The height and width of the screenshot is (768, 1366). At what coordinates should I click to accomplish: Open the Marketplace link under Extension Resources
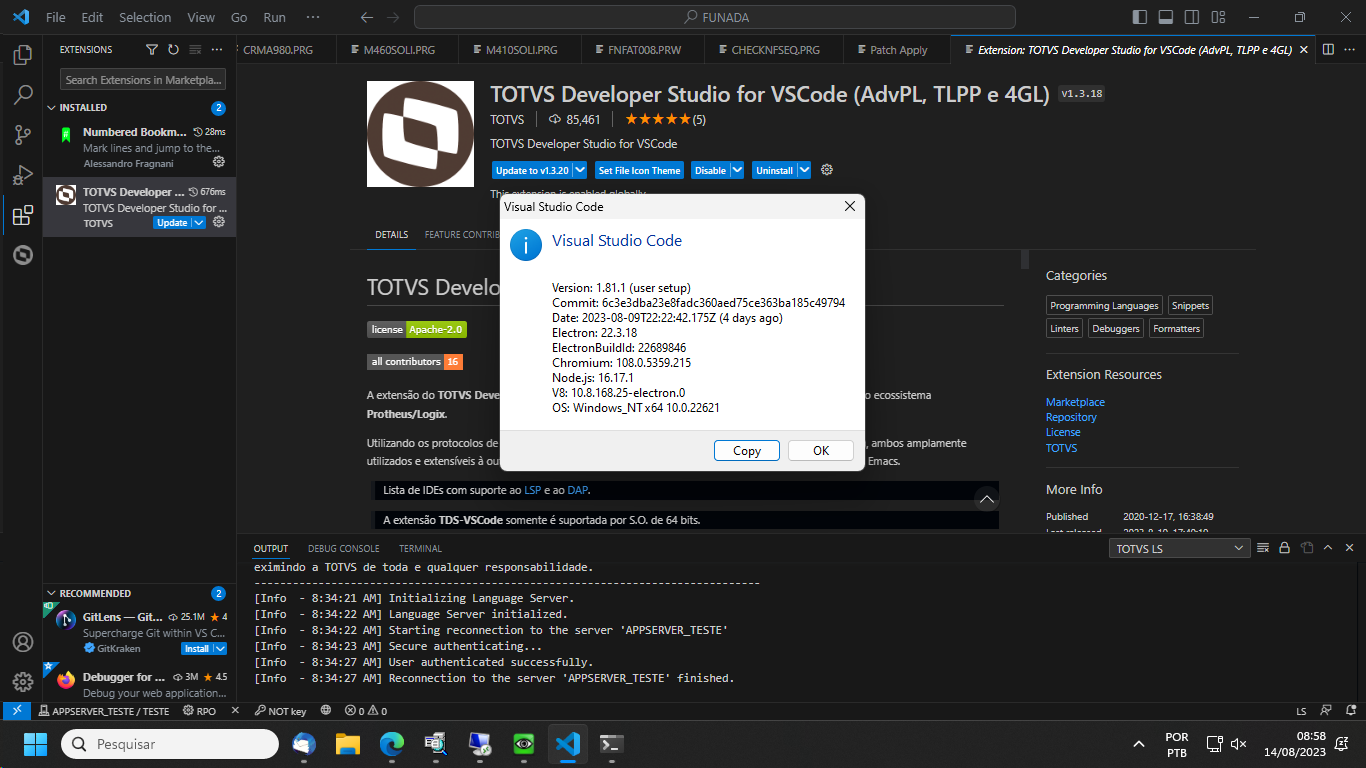pyautogui.click(x=1075, y=401)
